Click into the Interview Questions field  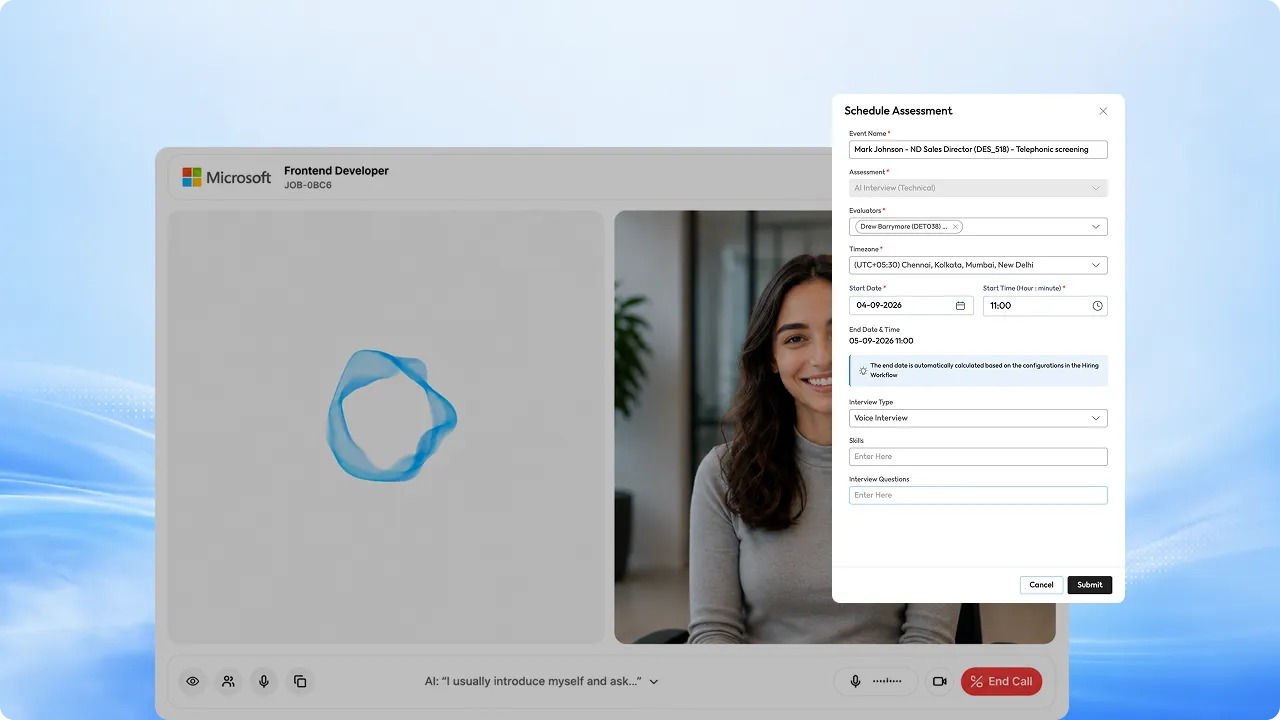(x=978, y=495)
